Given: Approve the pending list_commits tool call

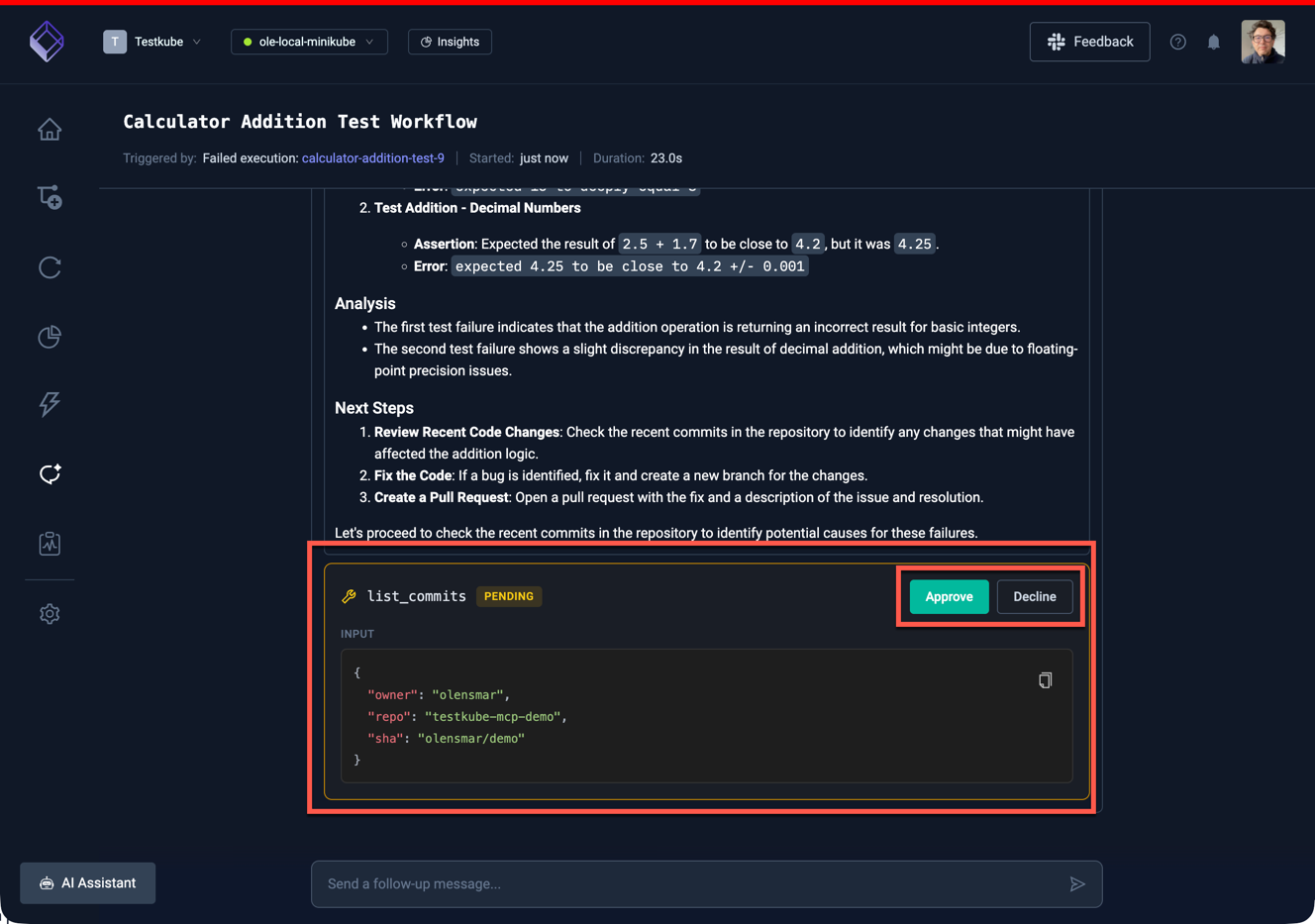Looking at the screenshot, I should [x=948, y=596].
